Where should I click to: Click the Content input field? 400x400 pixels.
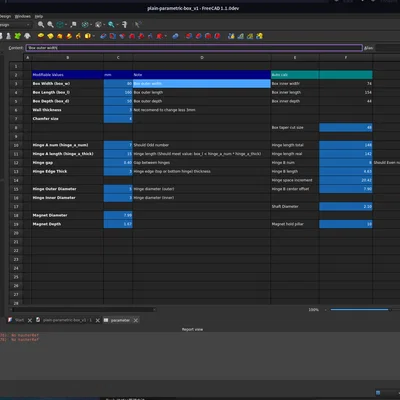[x=194, y=48]
